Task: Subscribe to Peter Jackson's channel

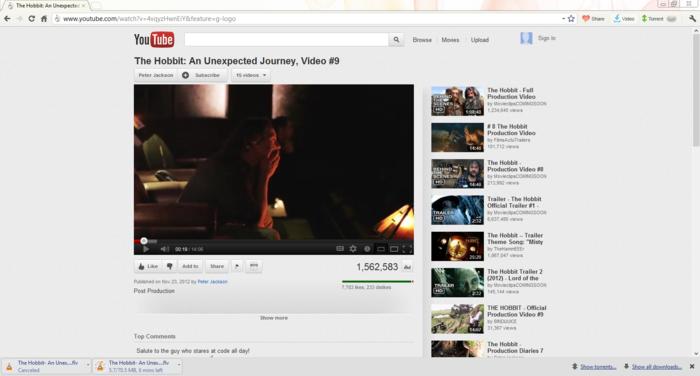Action: (x=202, y=75)
